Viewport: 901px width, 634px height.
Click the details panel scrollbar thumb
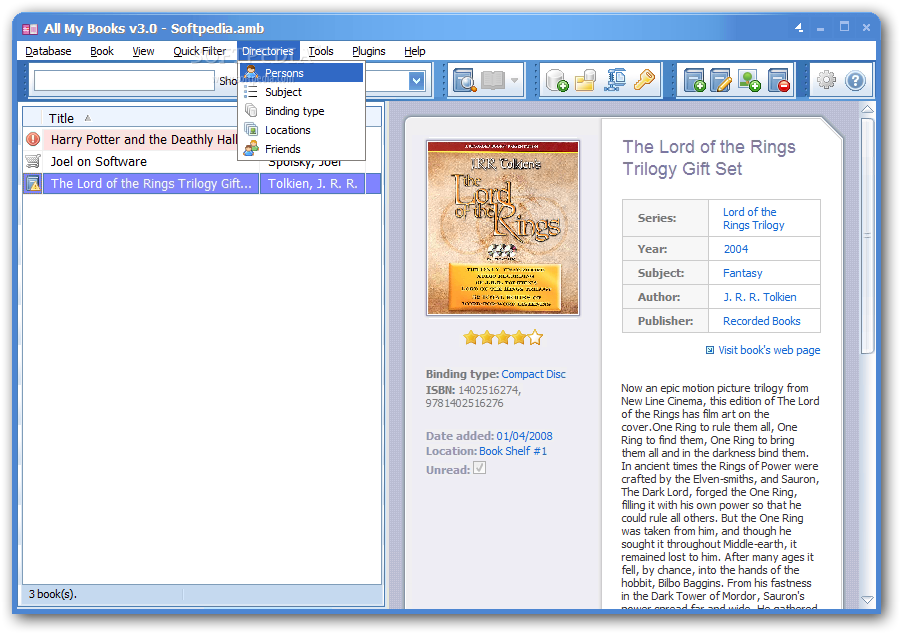(x=868, y=236)
